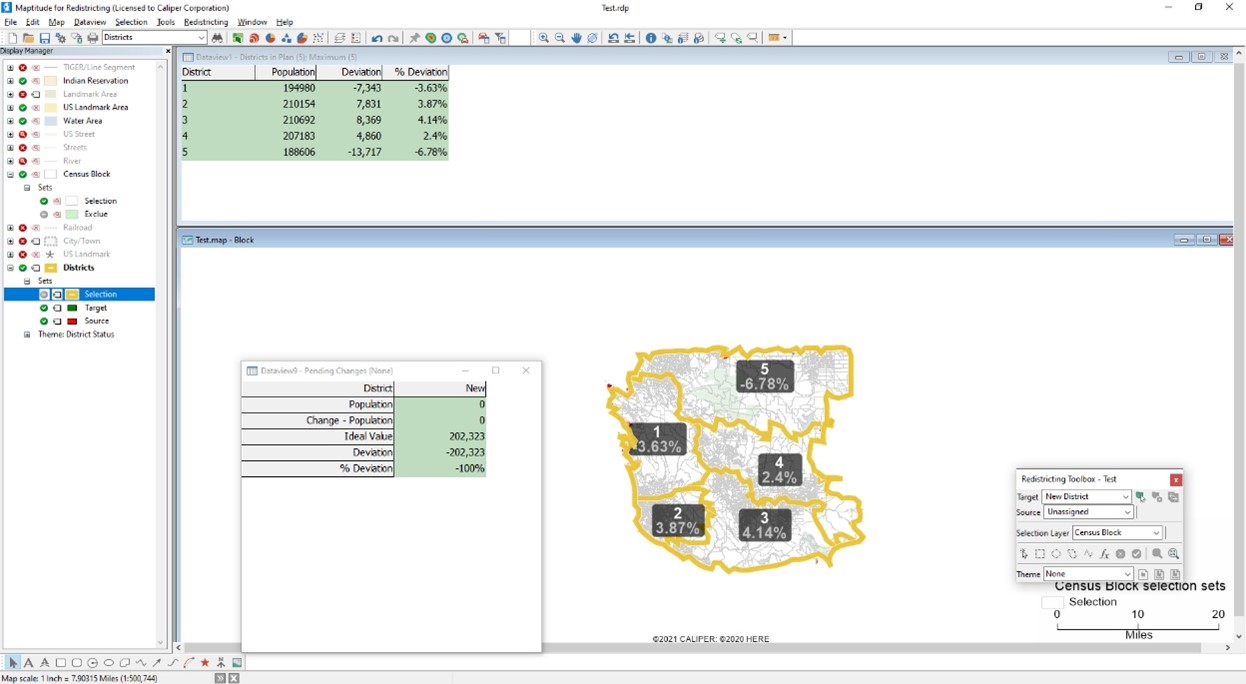
Task: Open the Redistricting menu
Action: click(206, 22)
